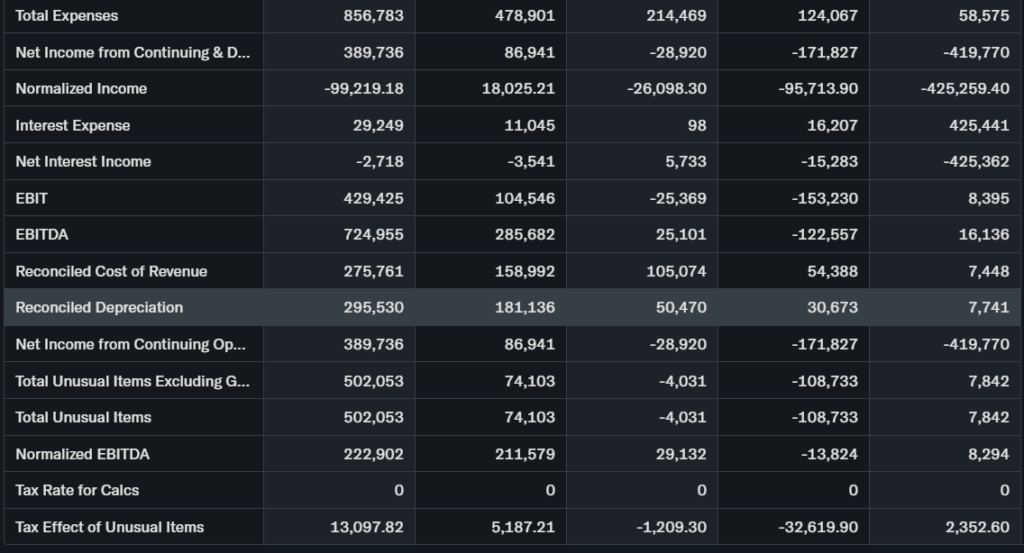This screenshot has height=553, width=1024.
Task: Click the Normalized Income value 18,025.21
Action: pos(518,89)
